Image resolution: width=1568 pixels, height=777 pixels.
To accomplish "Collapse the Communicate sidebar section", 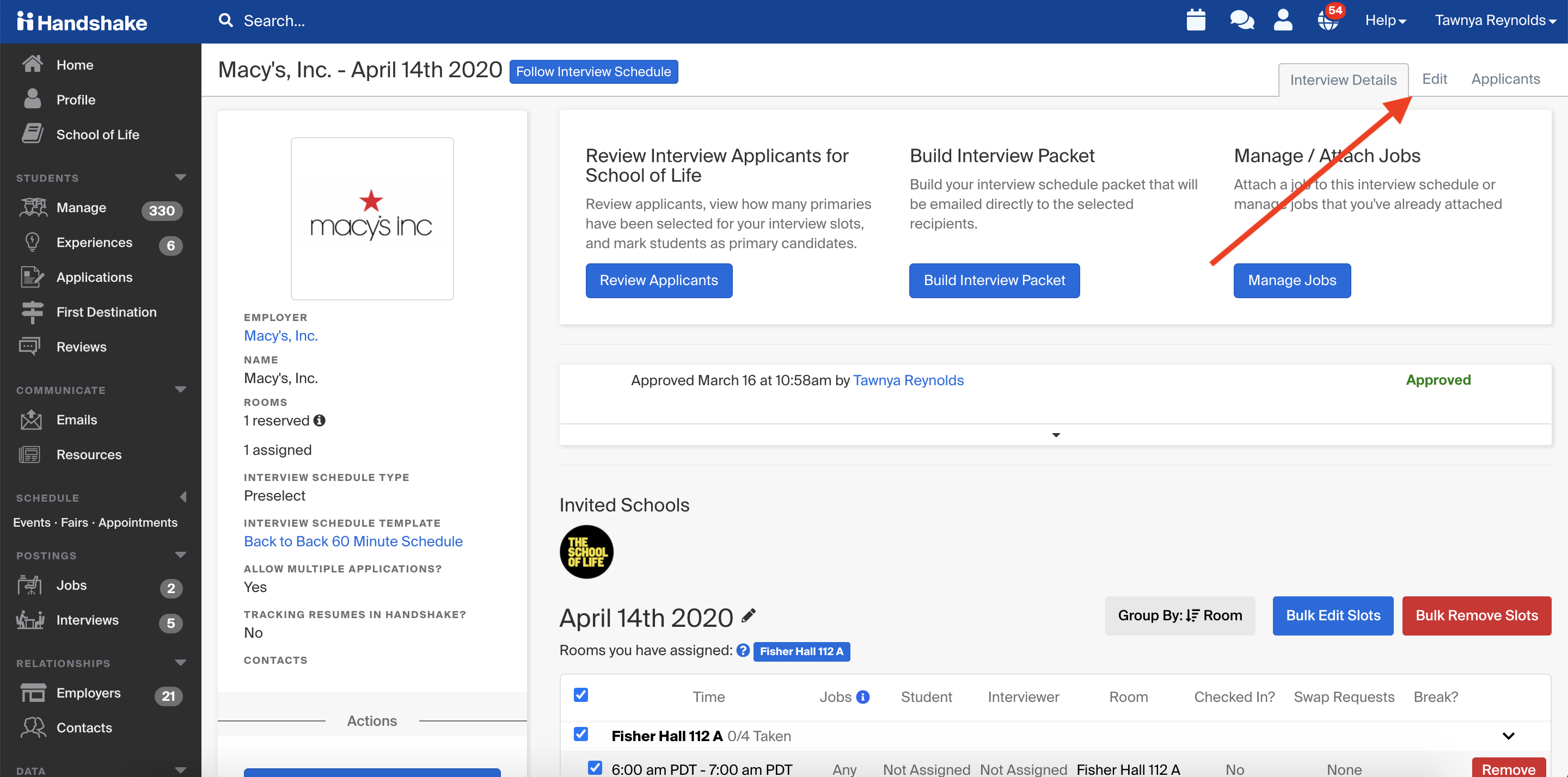I will coord(180,390).
